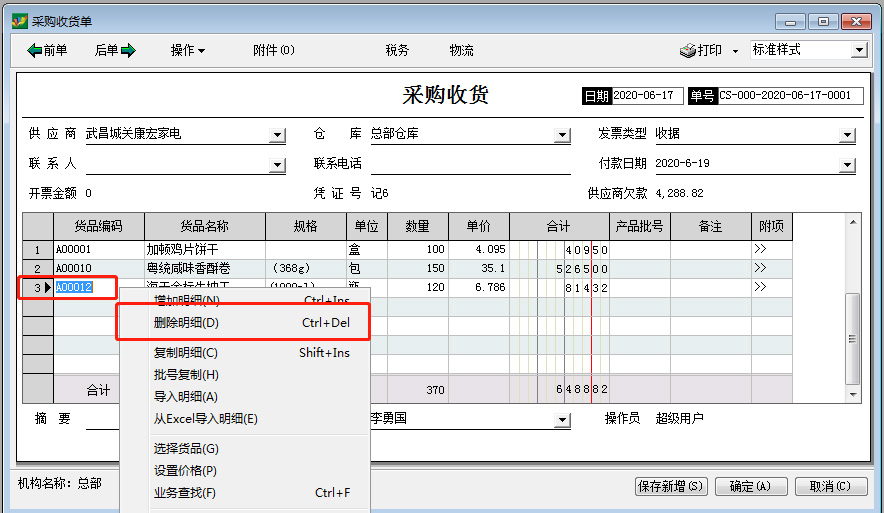Click 加顿鸡片饼干 product name cell
884x513 pixels.
[205, 249]
